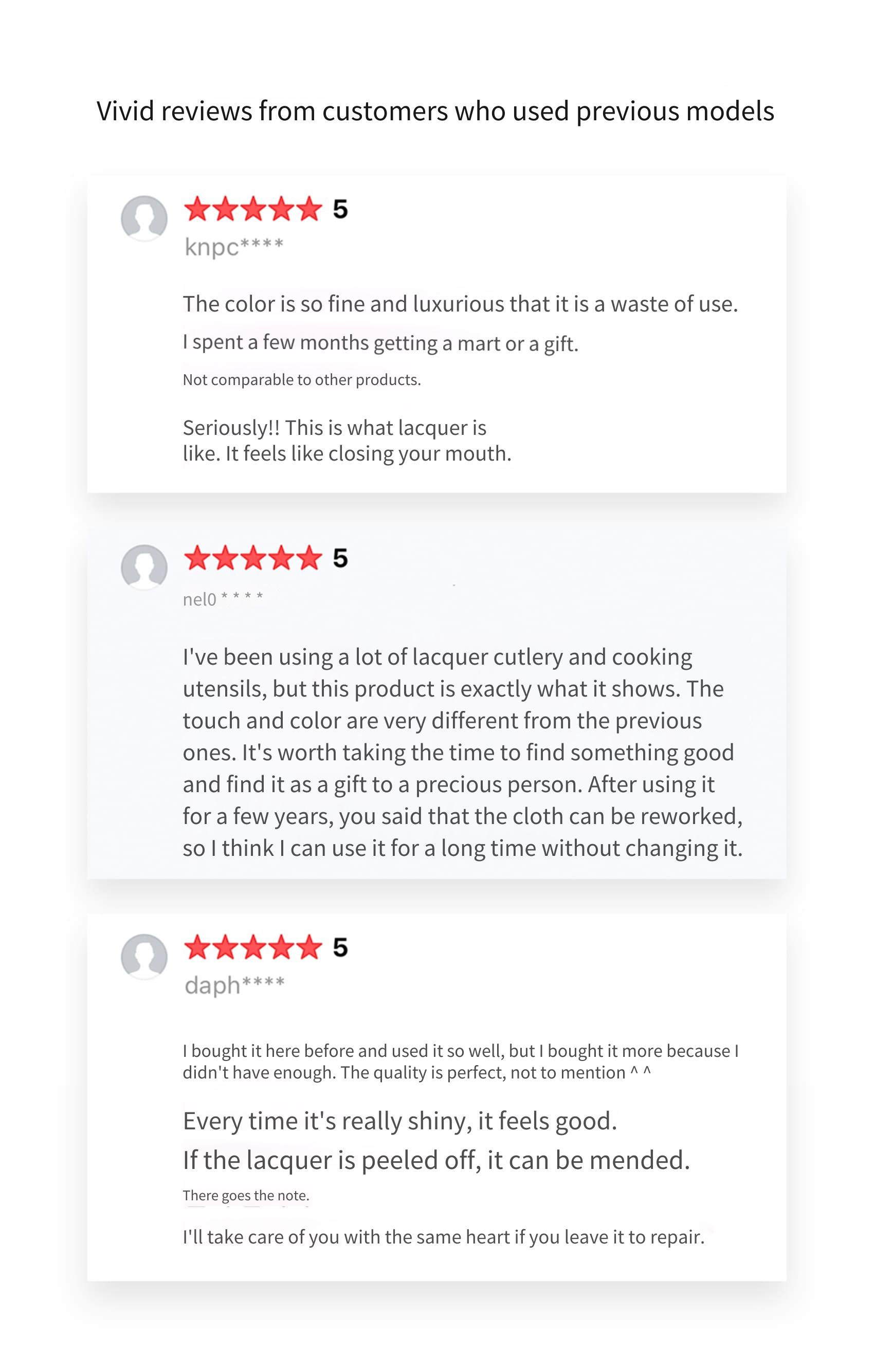Click the rating number 5 beside knpc**** stars

pos(340,209)
